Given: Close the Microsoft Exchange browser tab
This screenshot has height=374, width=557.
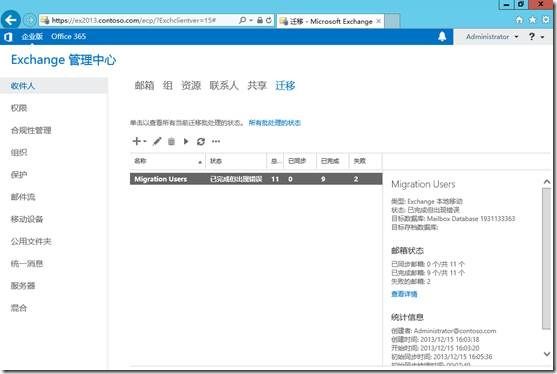Looking at the screenshot, I should [379, 21].
